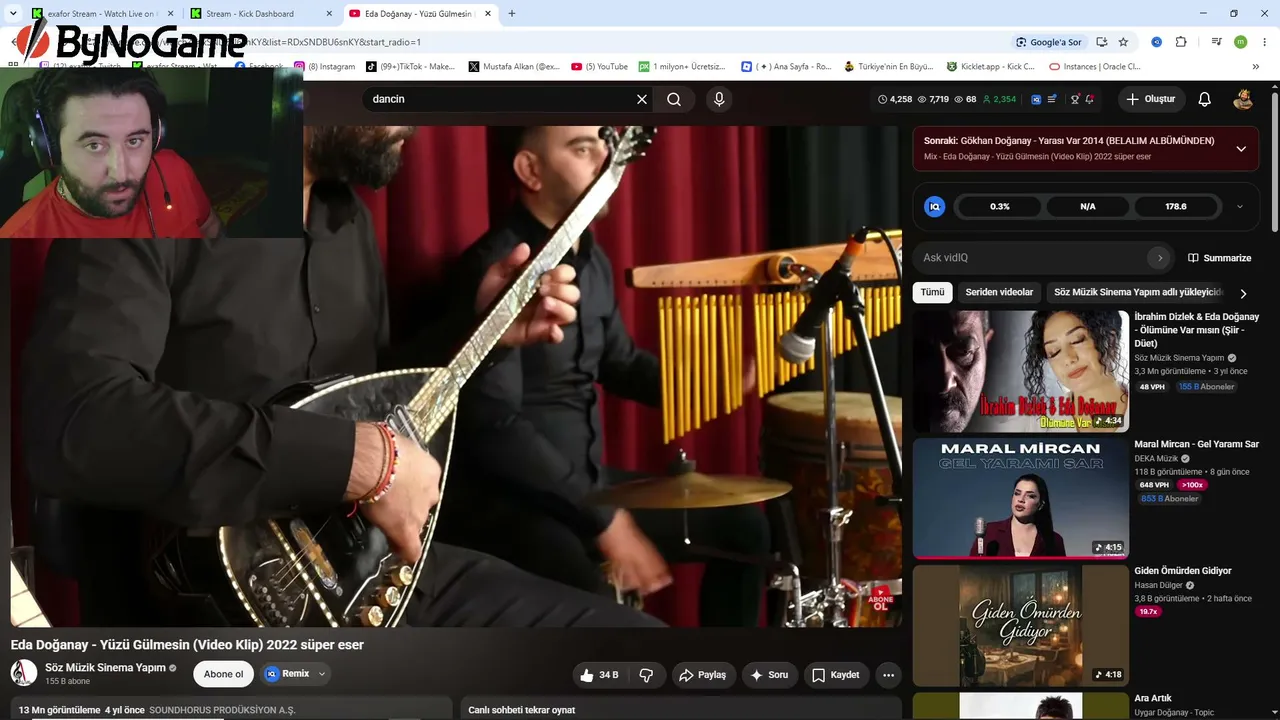
Task: Select Söz Müzik Sinema Yapım uploader chip
Action: pos(1138,292)
